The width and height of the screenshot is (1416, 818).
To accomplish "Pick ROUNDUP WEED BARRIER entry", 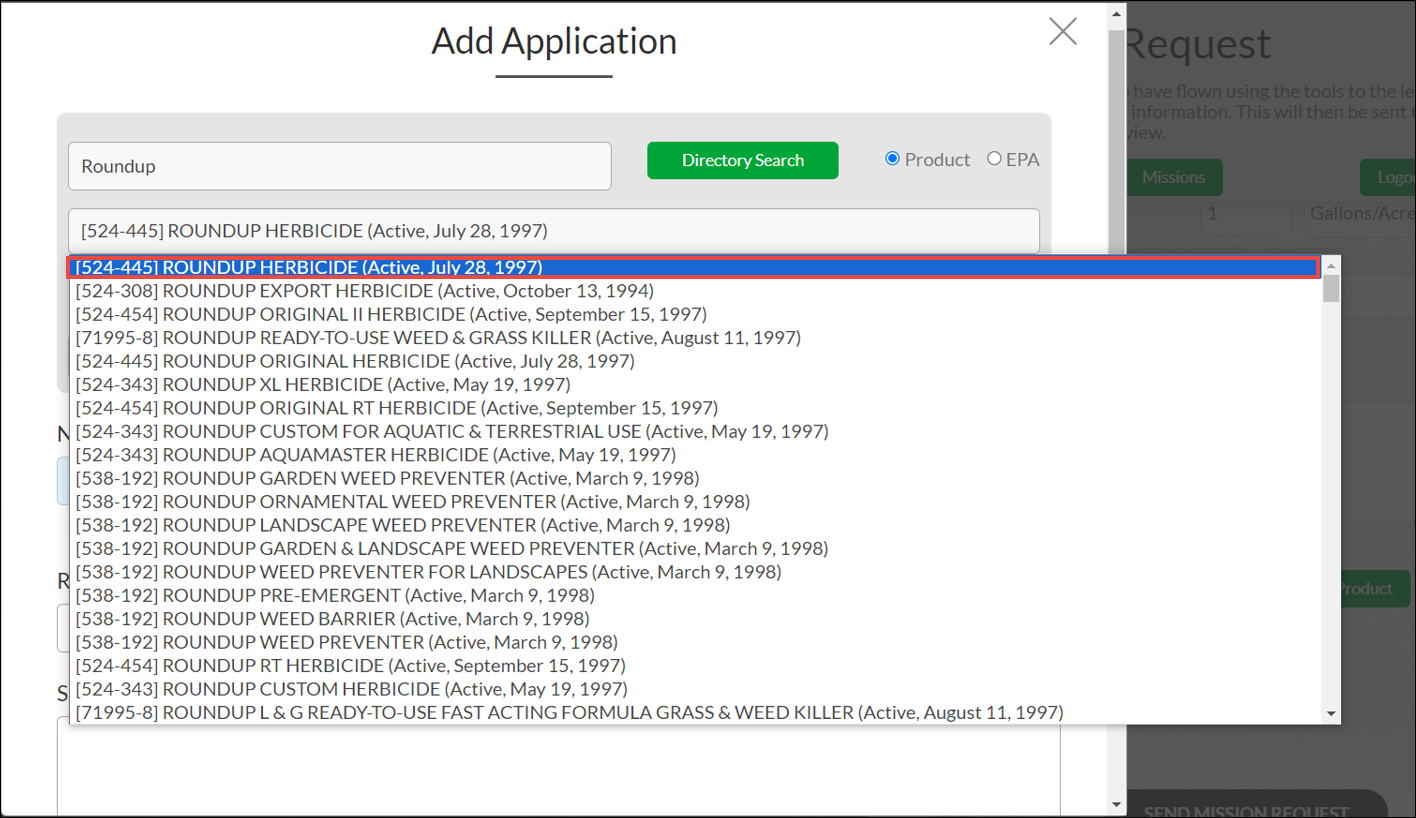I will pos(695,619).
